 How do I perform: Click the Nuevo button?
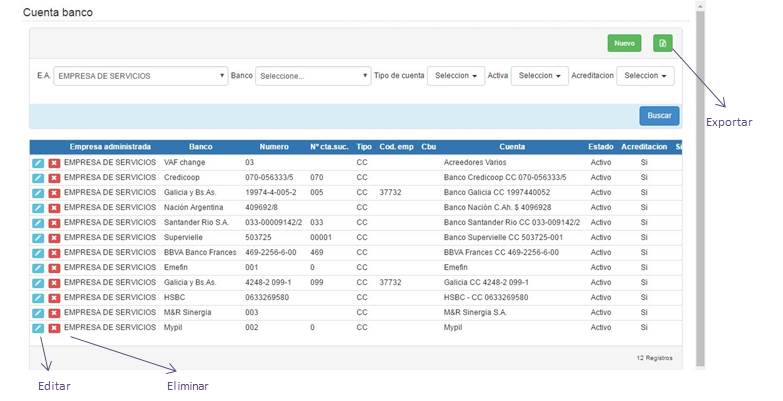click(624, 43)
